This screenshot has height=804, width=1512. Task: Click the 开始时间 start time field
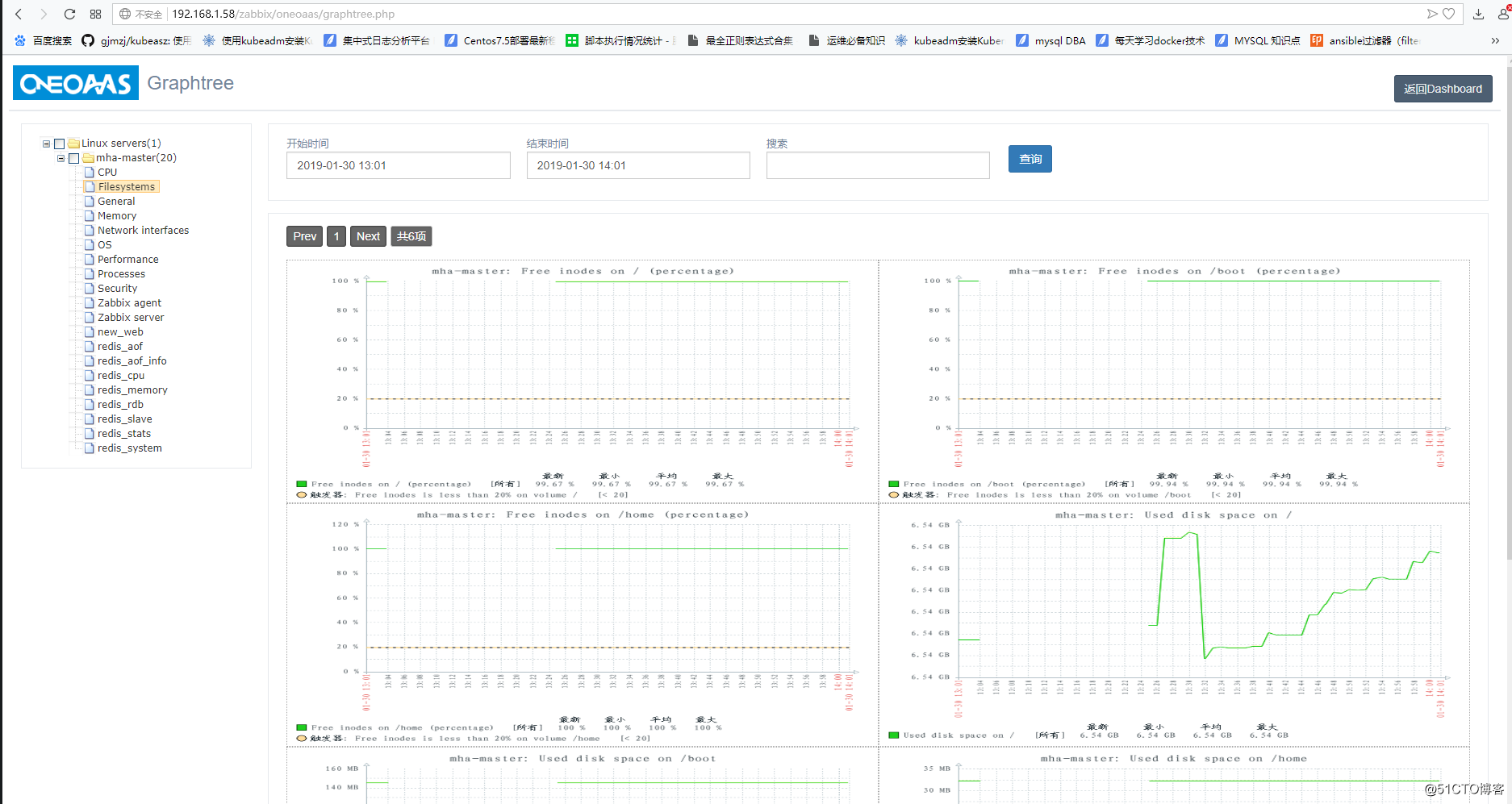pos(399,165)
